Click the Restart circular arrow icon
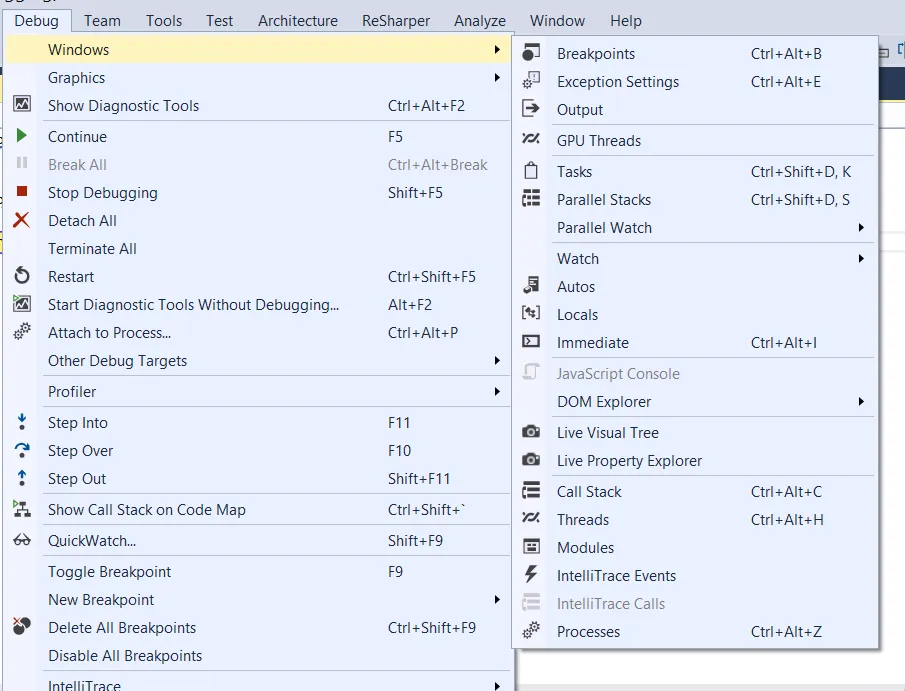Viewport: 905px width, 691px height. [x=22, y=277]
